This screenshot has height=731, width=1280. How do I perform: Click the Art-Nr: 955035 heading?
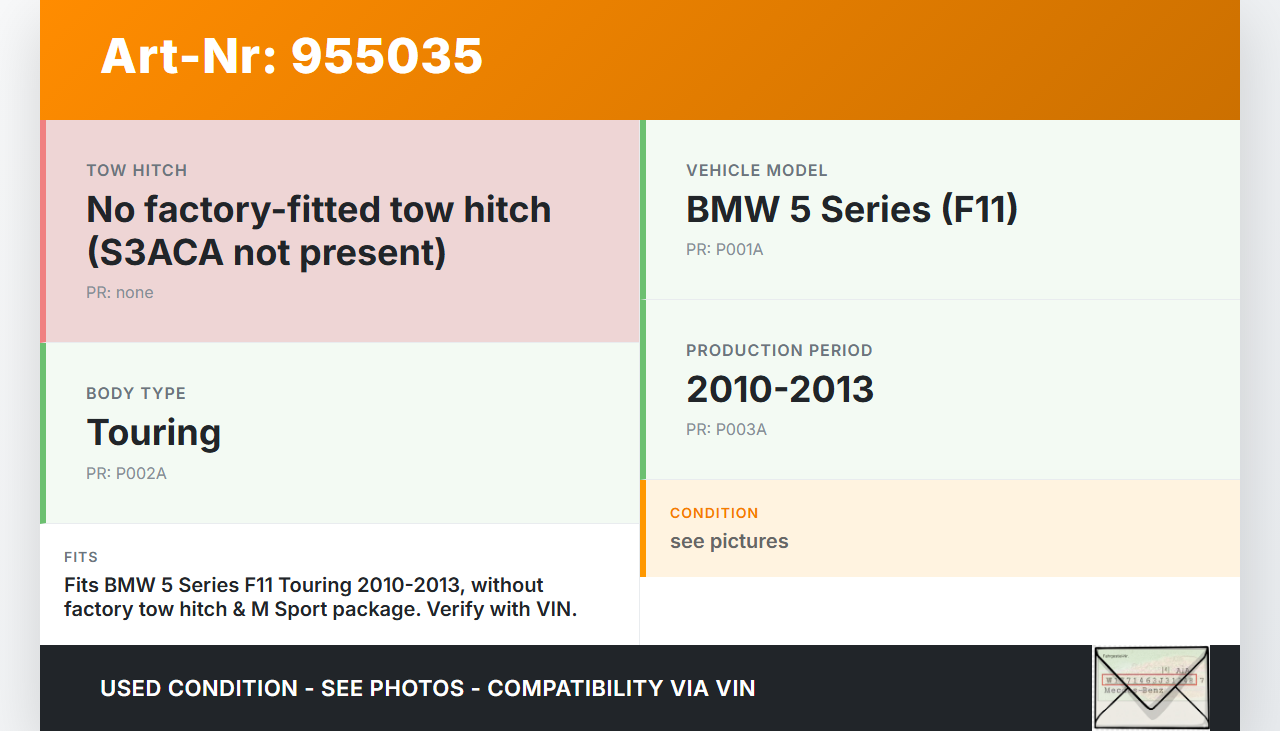(291, 56)
